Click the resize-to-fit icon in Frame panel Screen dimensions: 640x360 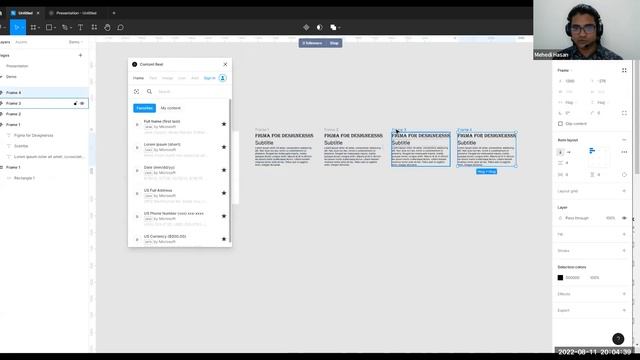click(624, 70)
